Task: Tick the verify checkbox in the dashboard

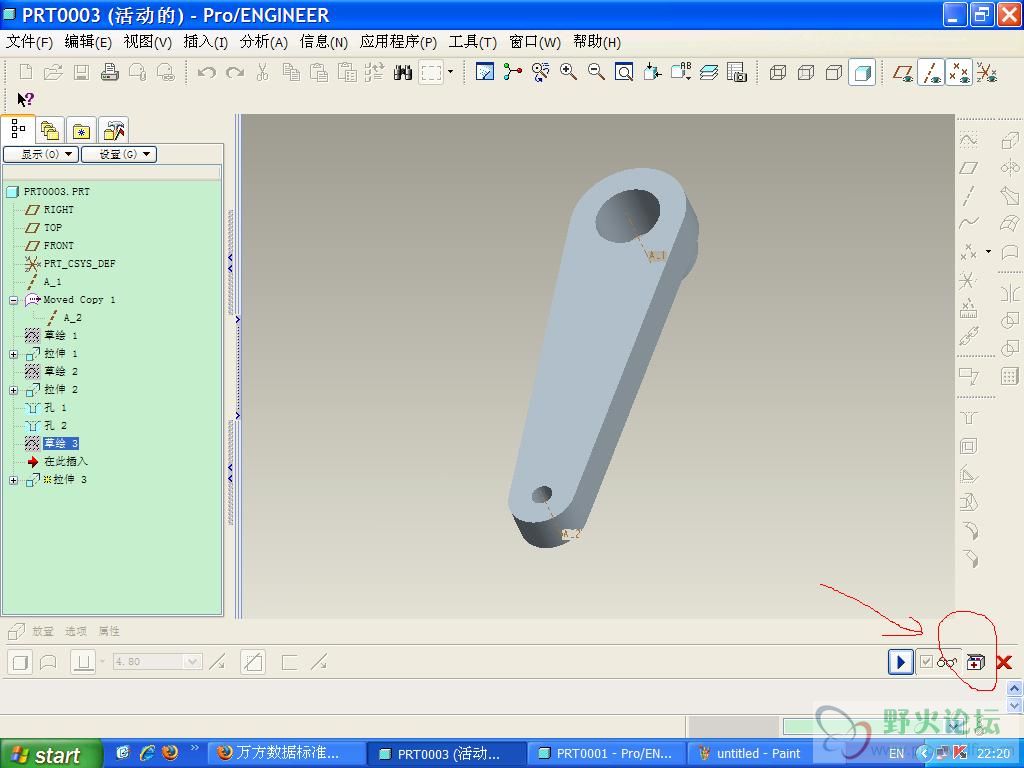Action: 926,662
